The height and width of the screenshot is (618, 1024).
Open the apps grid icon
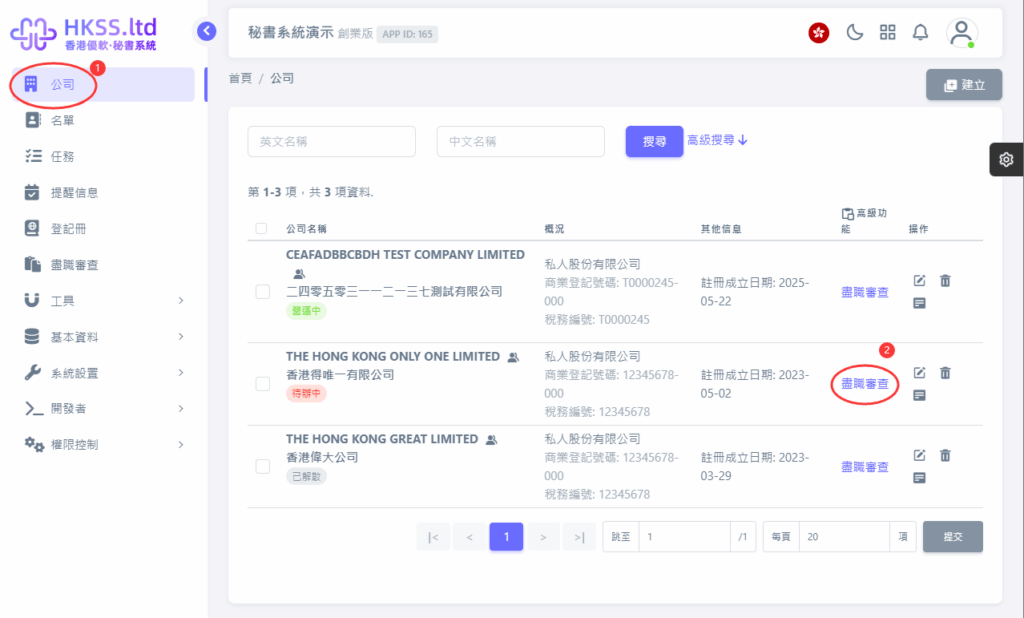(887, 32)
